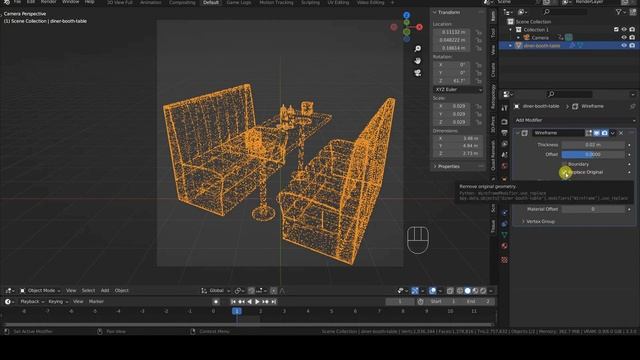The image size is (640, 360).
Task: Collapse the Transform panel
Action: coord(435,12)
